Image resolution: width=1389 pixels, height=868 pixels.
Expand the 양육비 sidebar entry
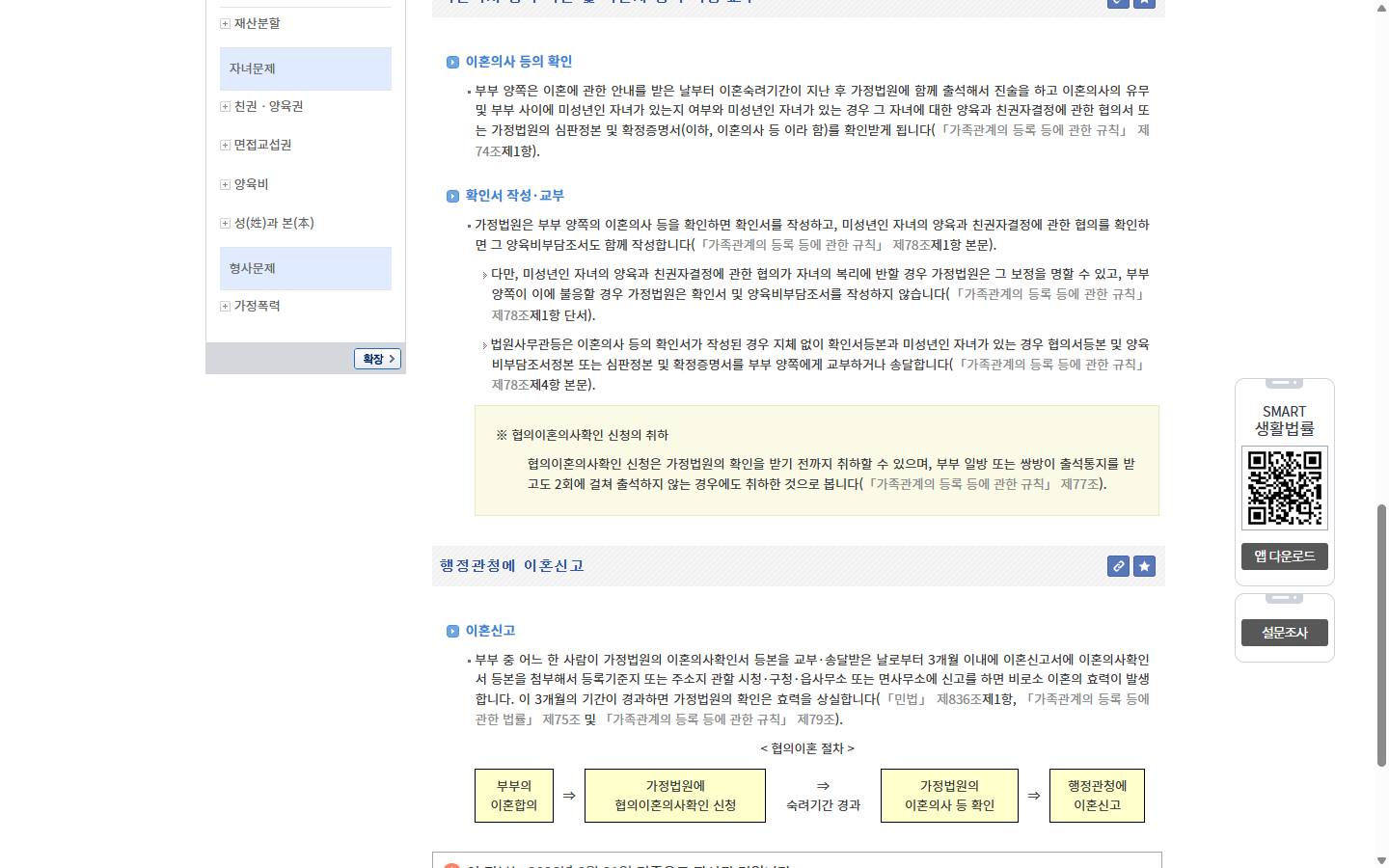tap(225, 184)
